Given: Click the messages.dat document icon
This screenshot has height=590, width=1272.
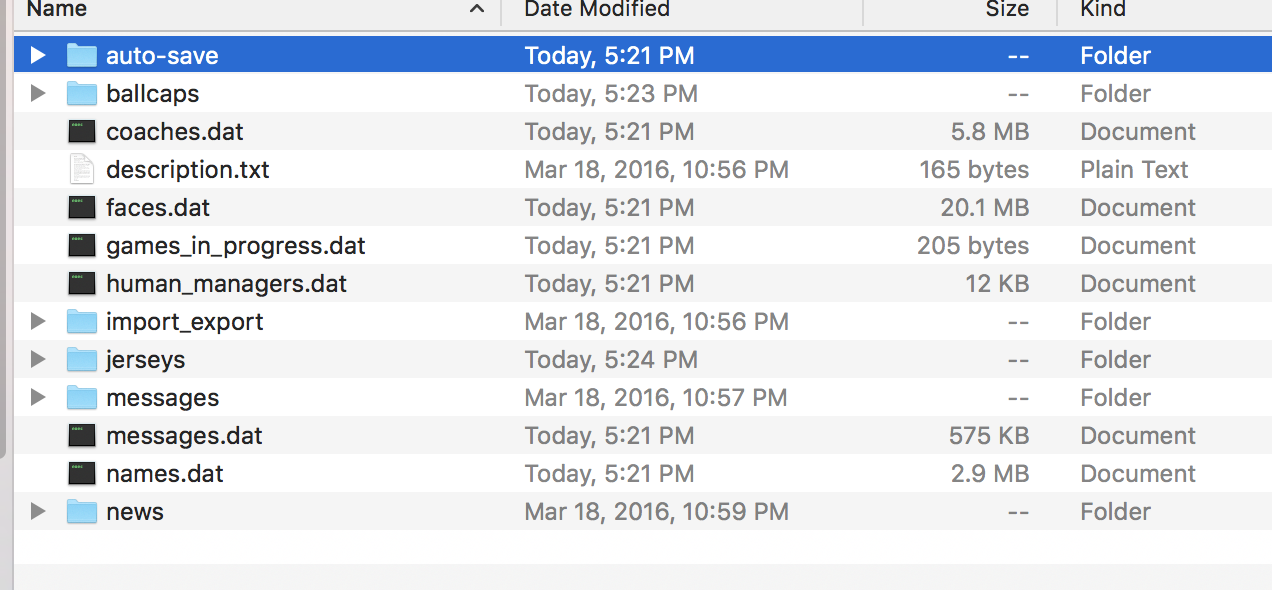Looking at the screenshot, I should 82,436.
